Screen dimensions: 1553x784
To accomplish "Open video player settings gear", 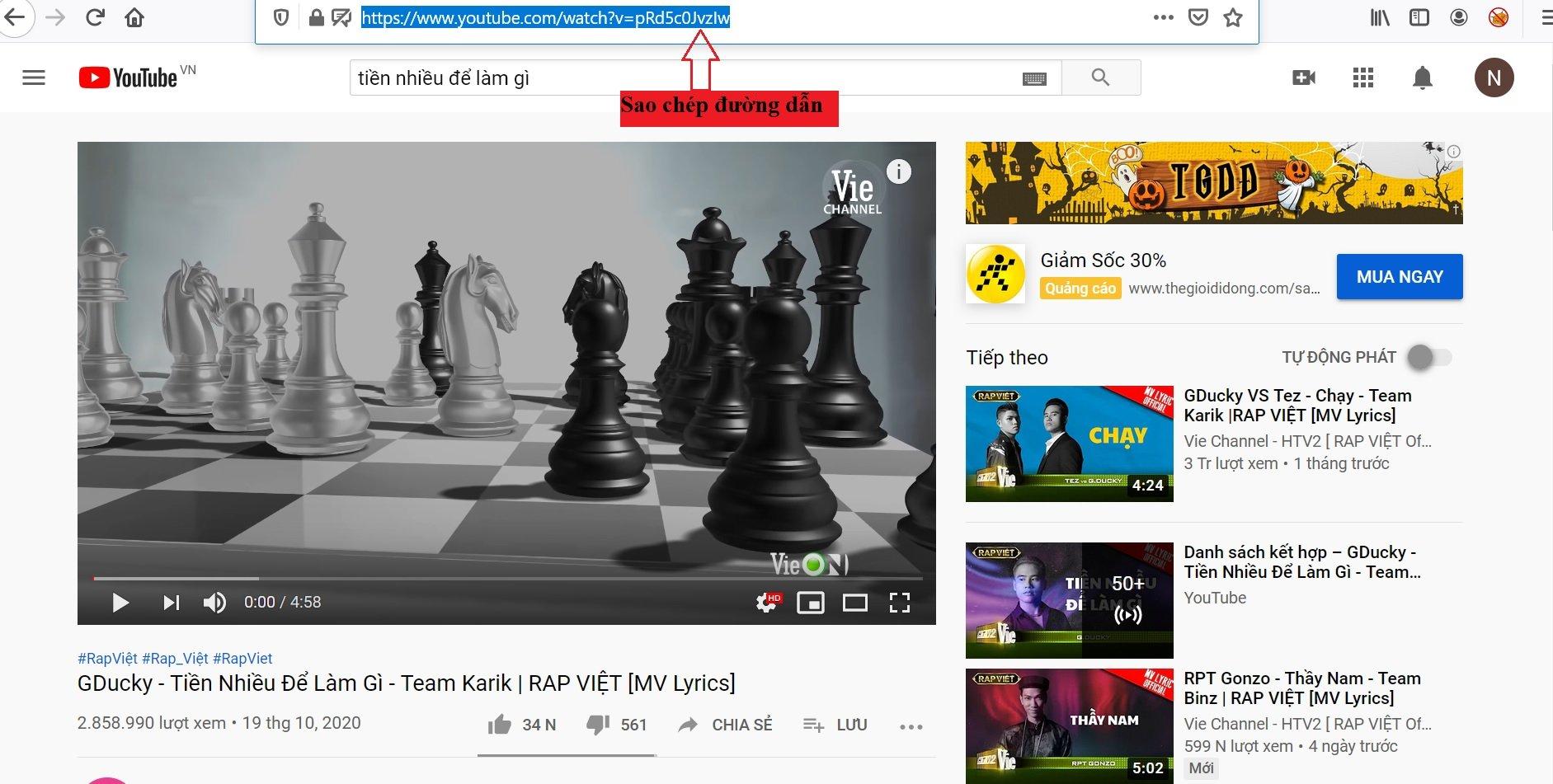I will pyautogui.click(x=767, y=603).
